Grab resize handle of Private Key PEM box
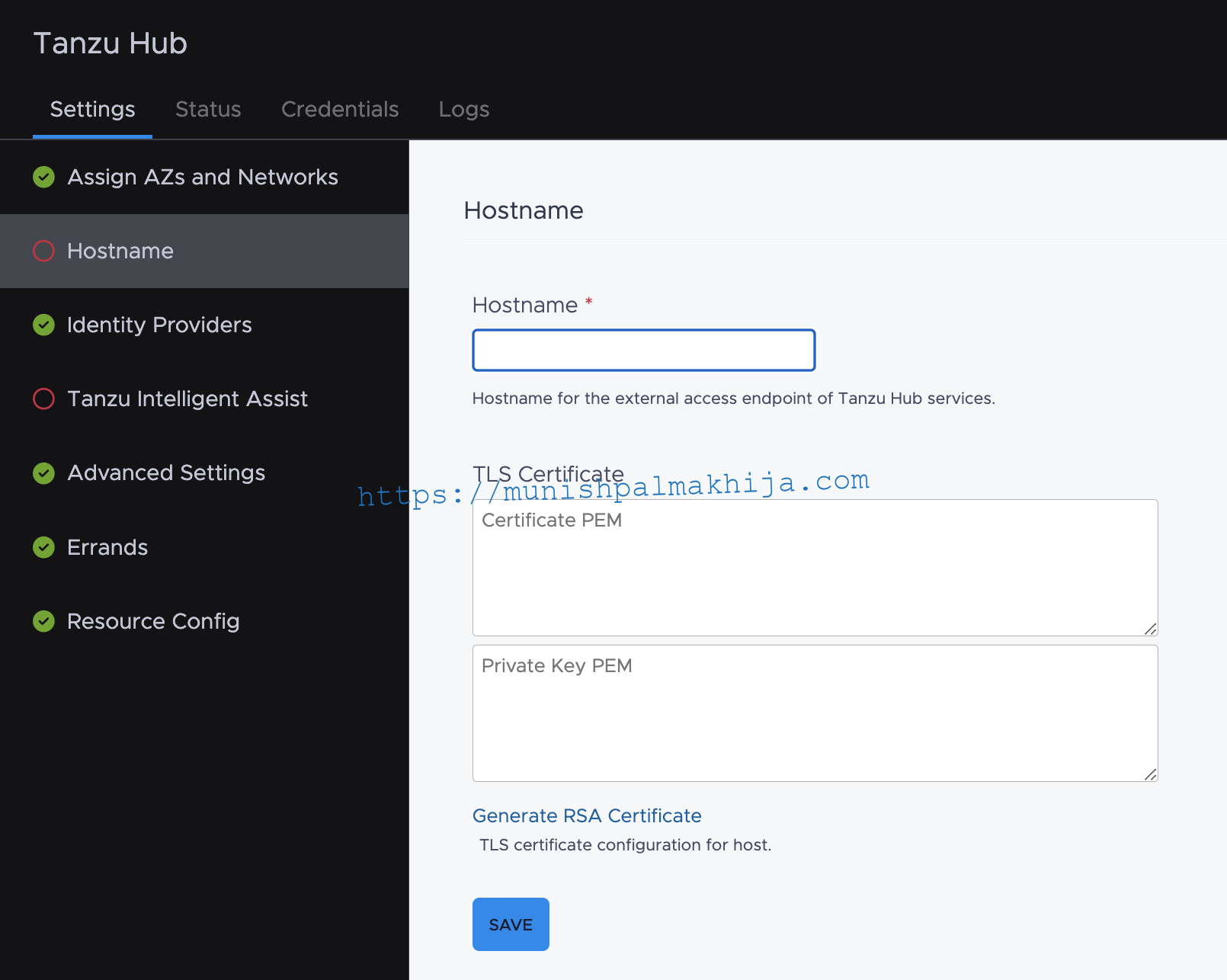1227x980 pixels. tap(1151, 774)
